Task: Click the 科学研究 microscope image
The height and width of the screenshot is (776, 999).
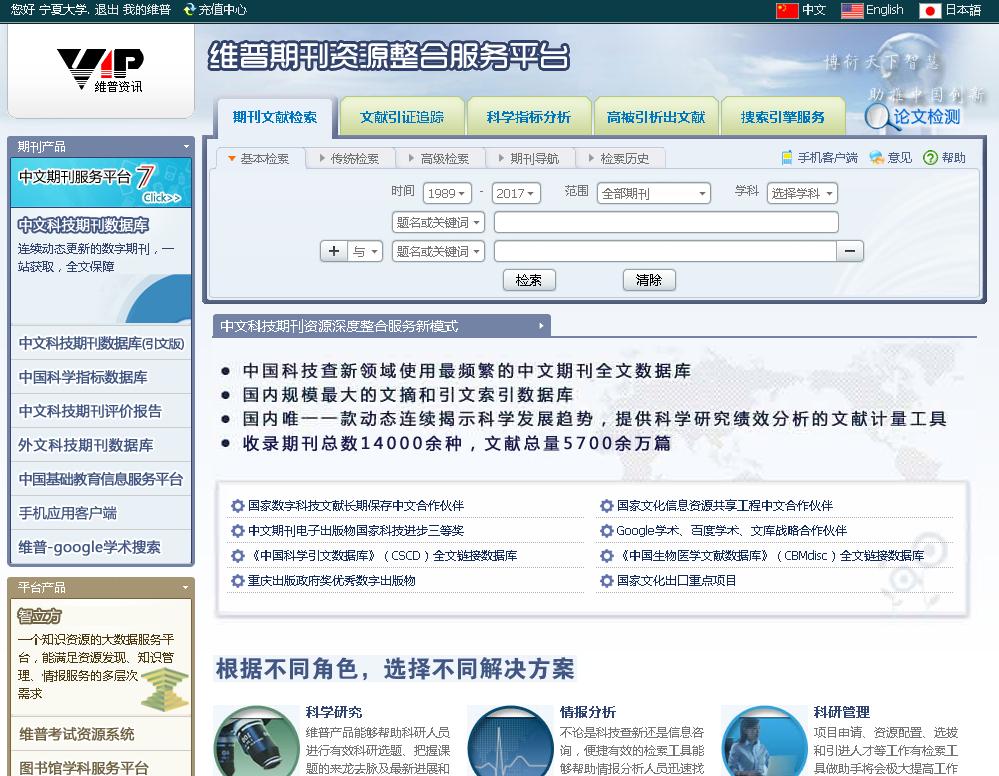Action: point(256,741)
